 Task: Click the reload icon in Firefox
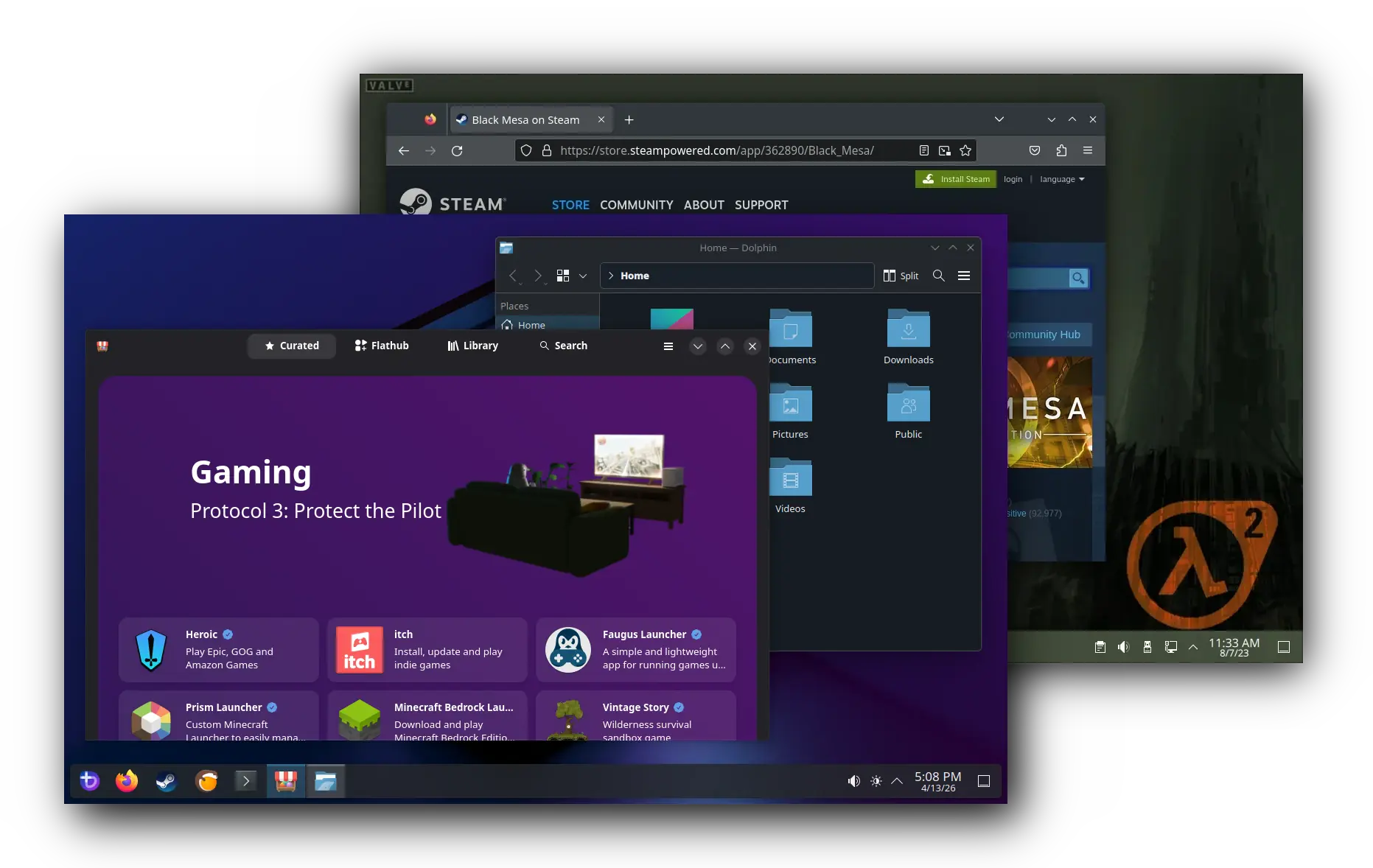tap(457, 150)
